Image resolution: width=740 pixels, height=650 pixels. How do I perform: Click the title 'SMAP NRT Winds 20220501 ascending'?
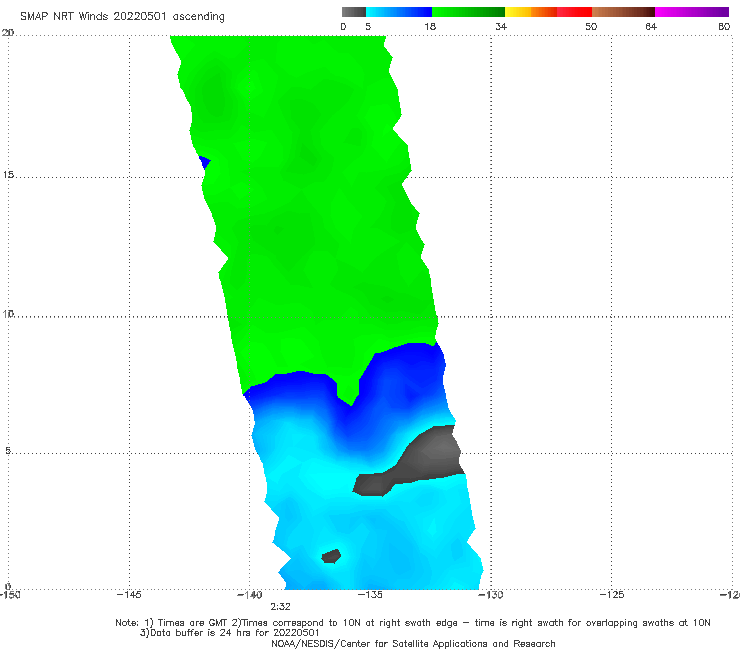(122, 17)
